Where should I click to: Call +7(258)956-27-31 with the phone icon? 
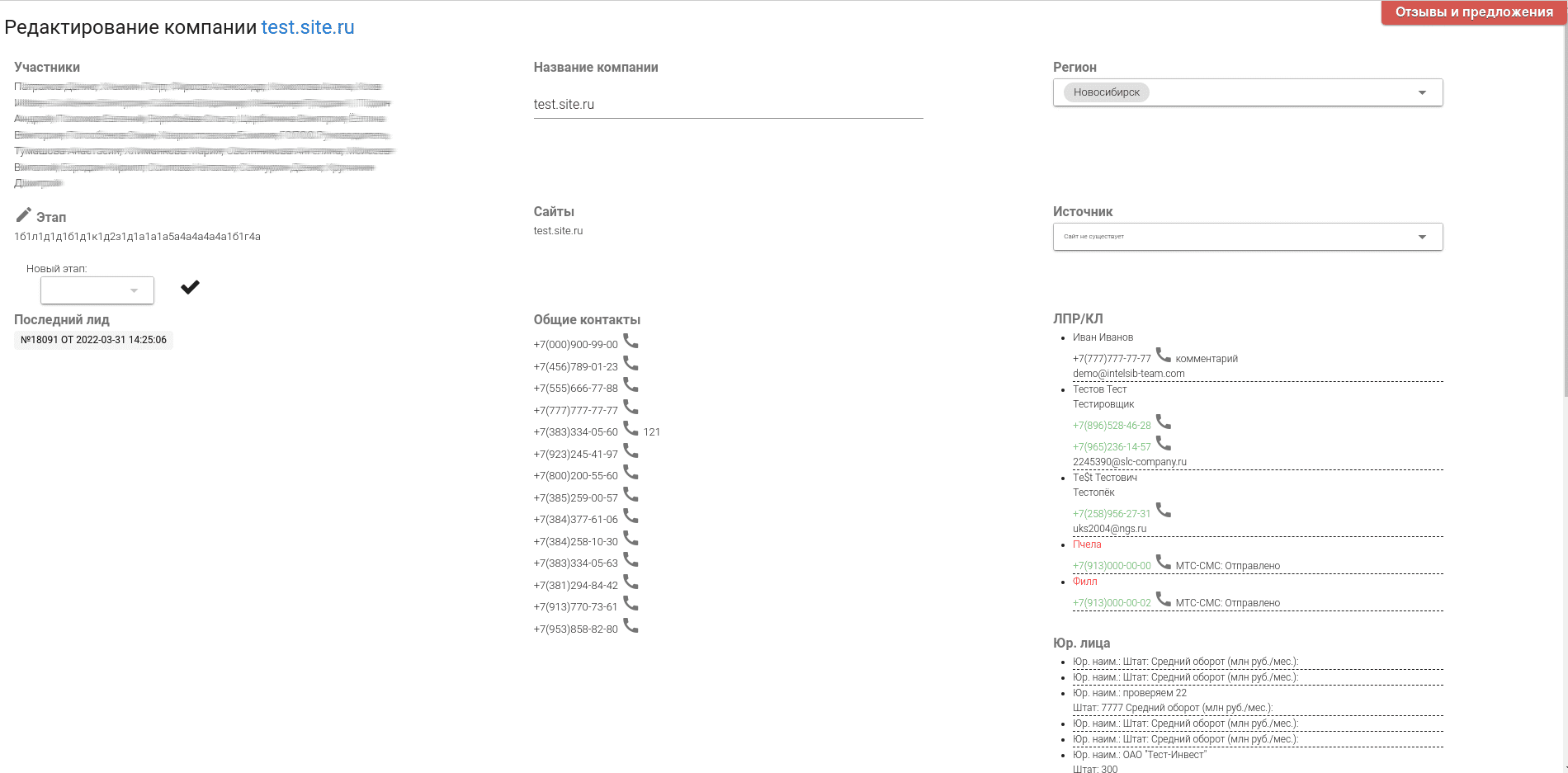(1163, 511)
